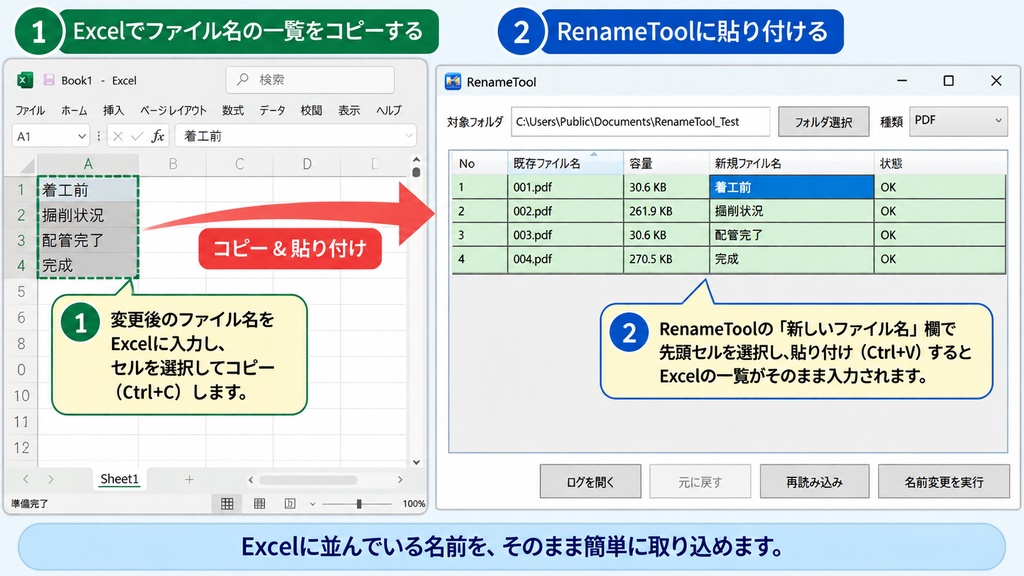1024x576 pixels.
Task: Click the search magnifier icon in Excel
Action: (242, 79)
